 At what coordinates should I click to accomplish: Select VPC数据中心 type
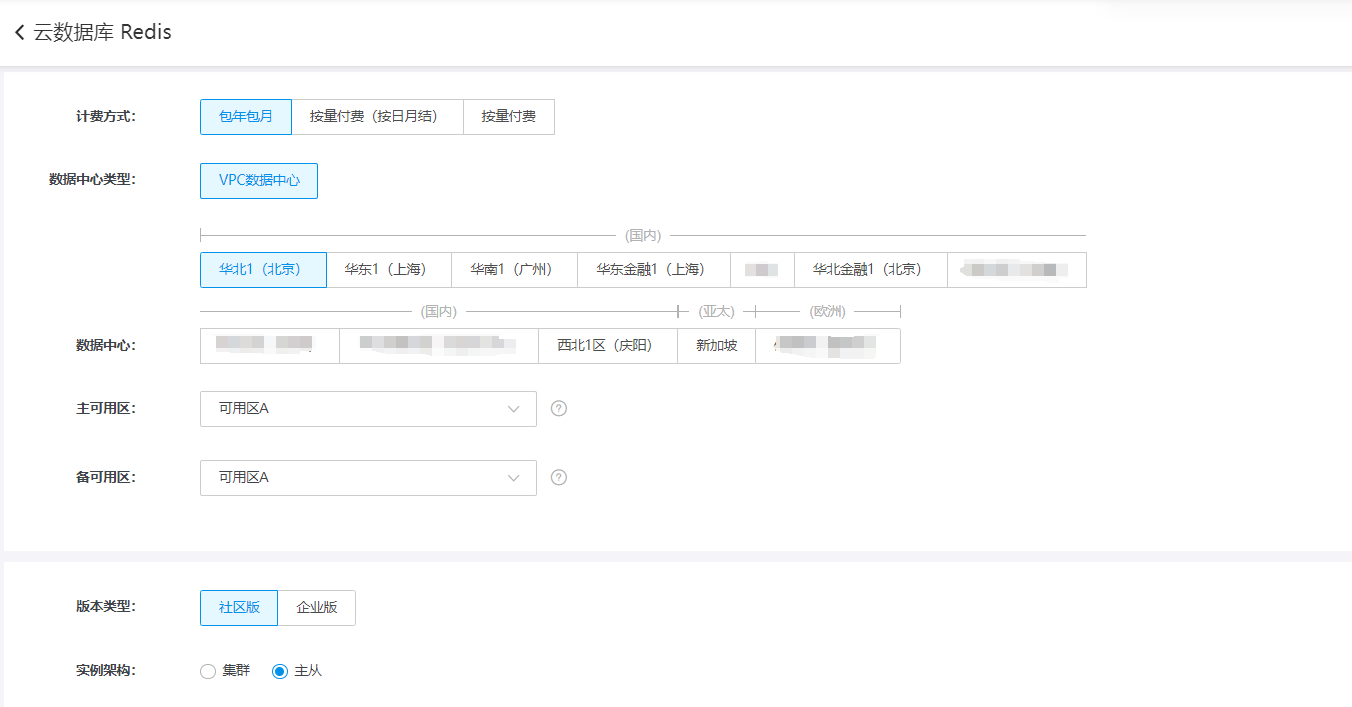pyautogui.click(x=259, y=181)
